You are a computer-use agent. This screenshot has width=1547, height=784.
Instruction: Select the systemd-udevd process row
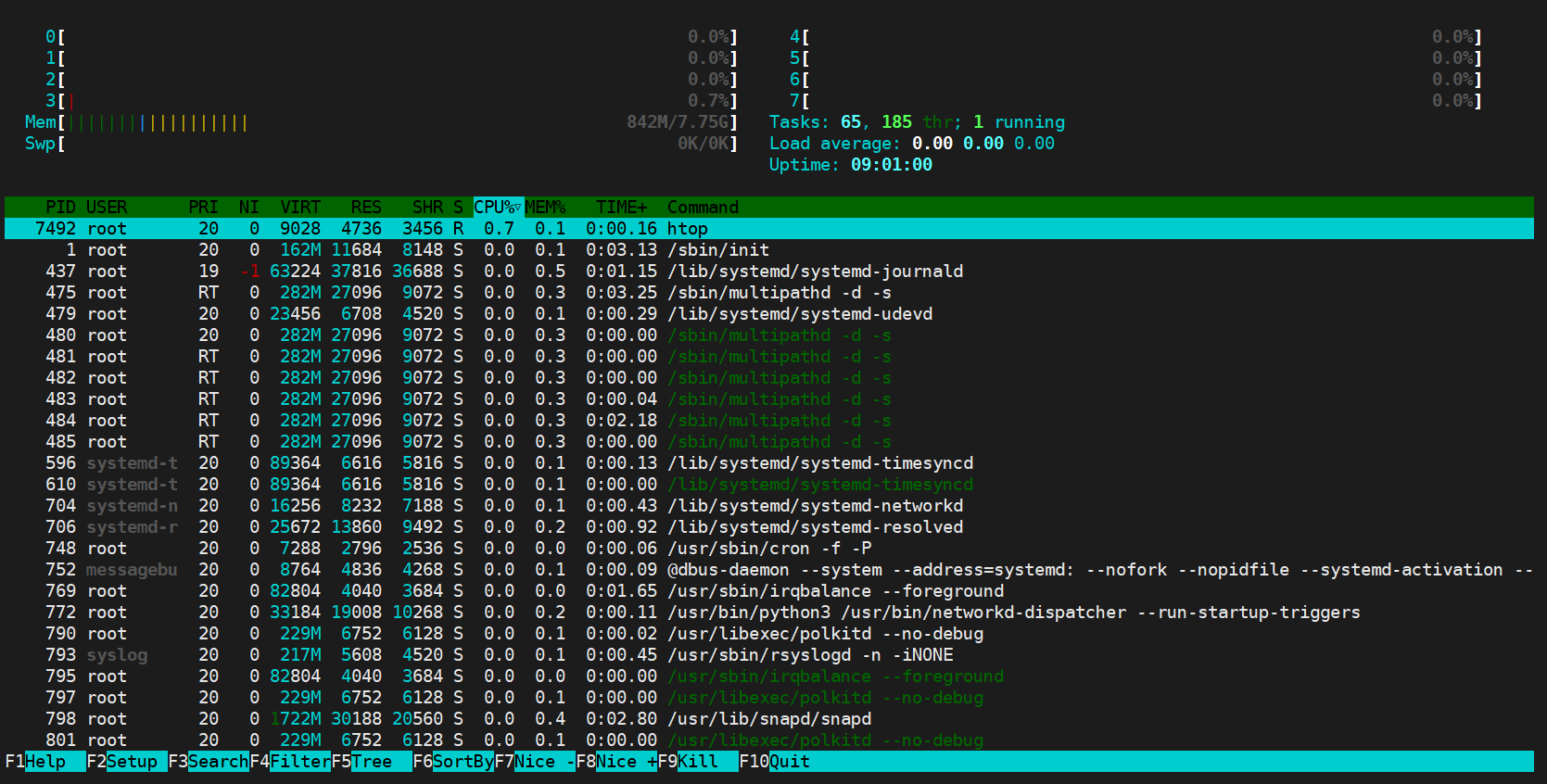pyautogui.click(x=769, y=314)
